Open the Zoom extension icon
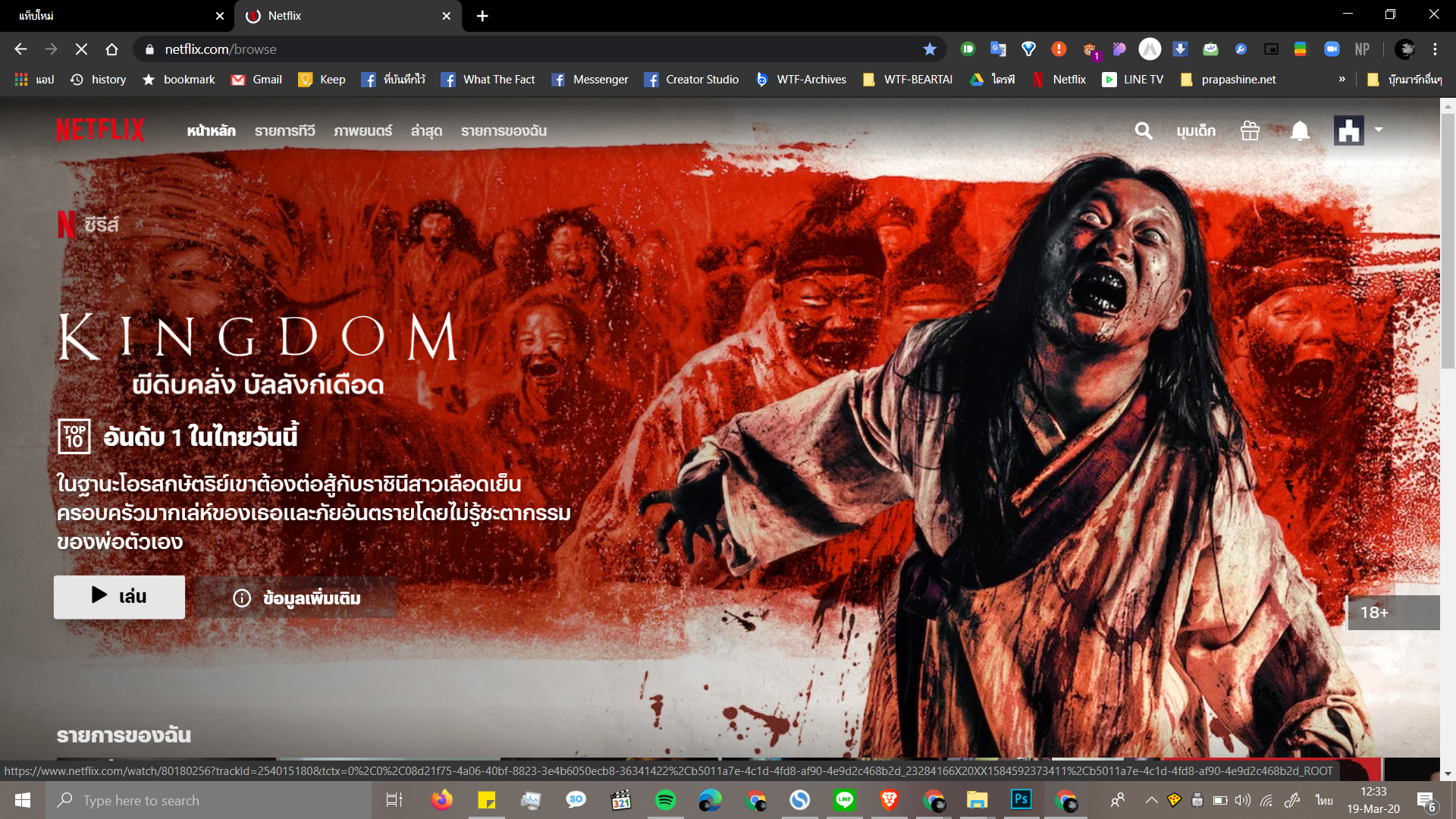Image resolution: width=1456 pixels, height=819 pixels. pyautogui.click(x=1332, y=49)
